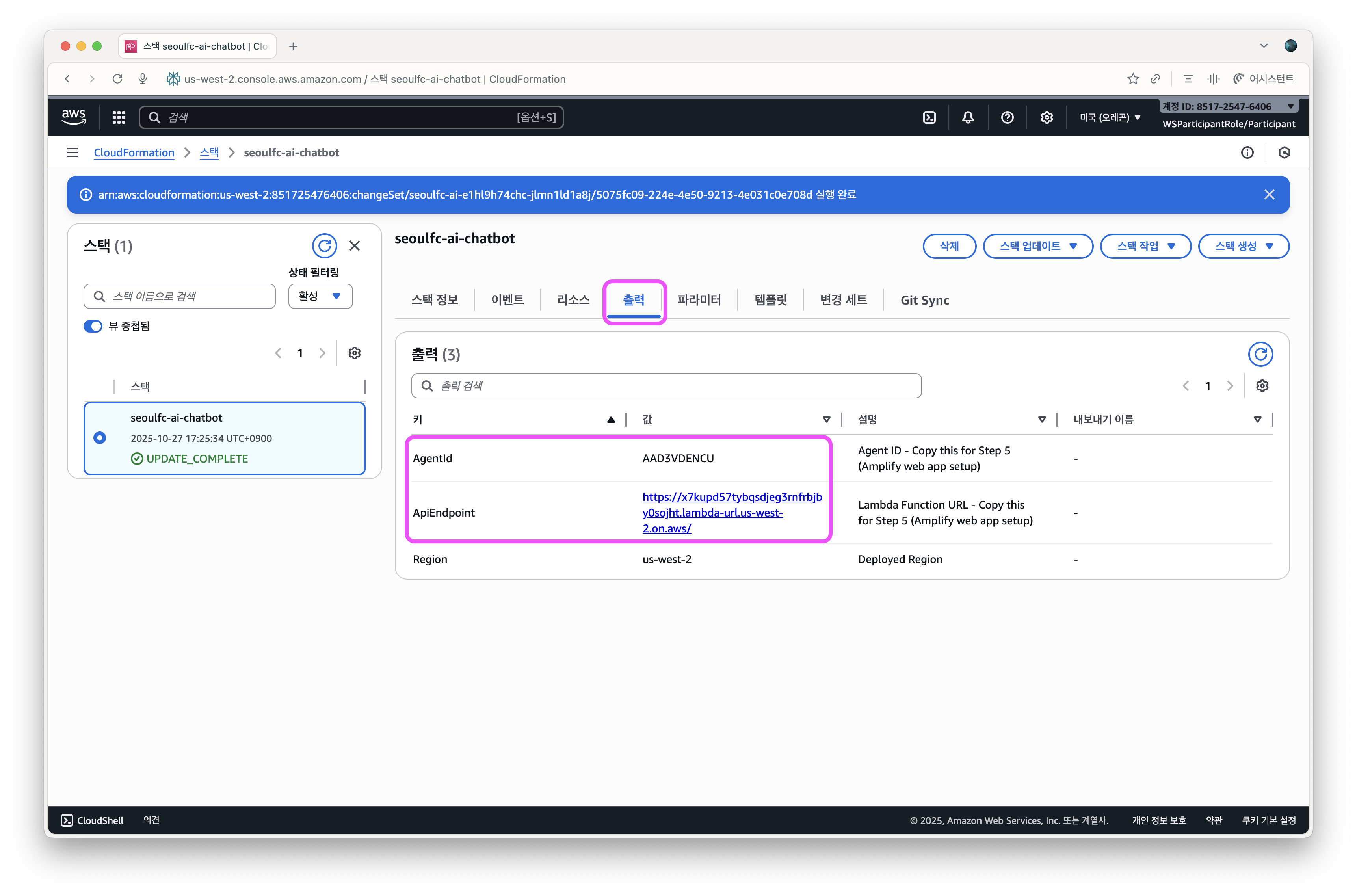Open the 약관 footer link
The width and height of the screenshot is (1357, 896).
1214,820
